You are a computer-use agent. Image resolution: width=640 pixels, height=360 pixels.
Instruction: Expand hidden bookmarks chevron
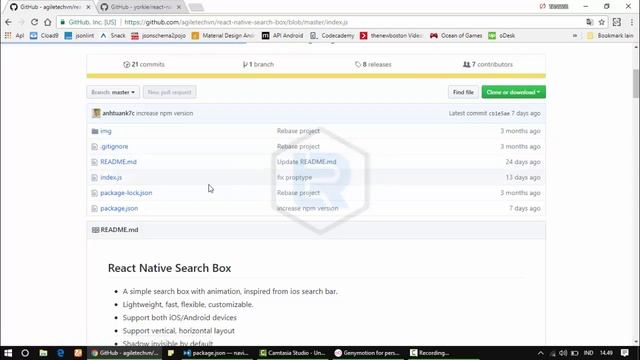(575, 36)
